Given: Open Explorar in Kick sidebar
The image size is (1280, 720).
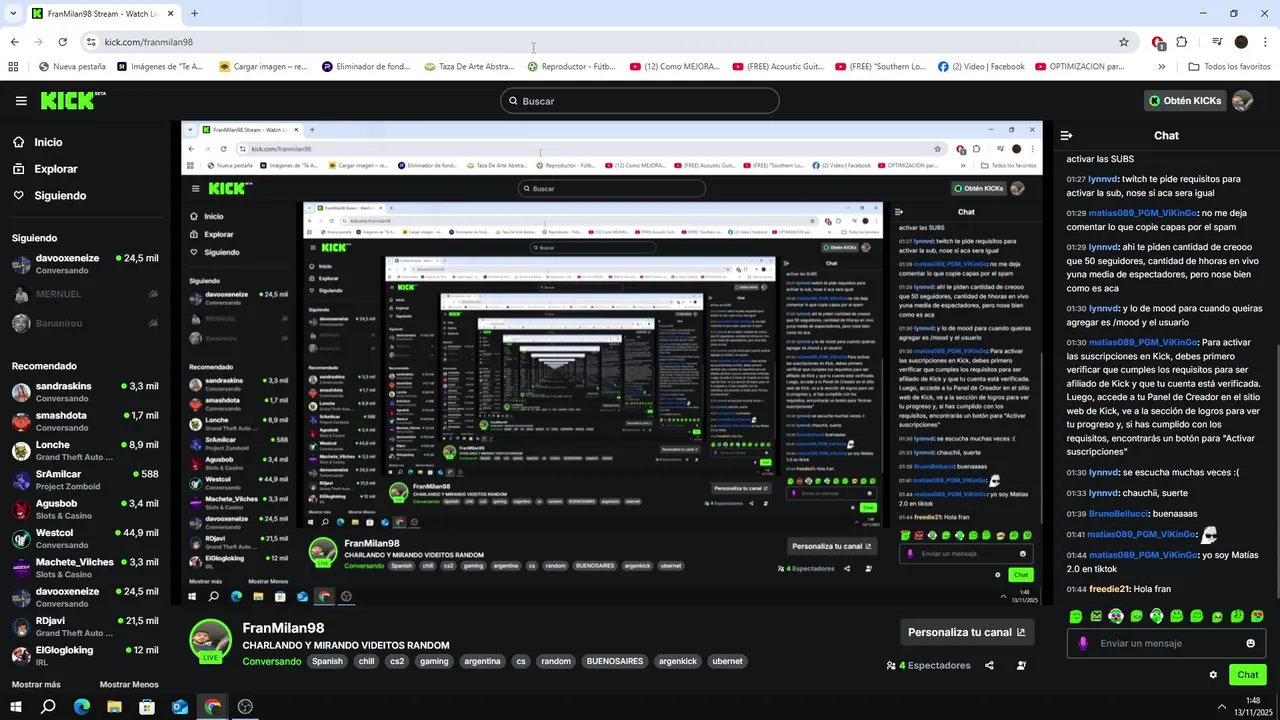Looking at the screenshot, I should pos(45,169).
